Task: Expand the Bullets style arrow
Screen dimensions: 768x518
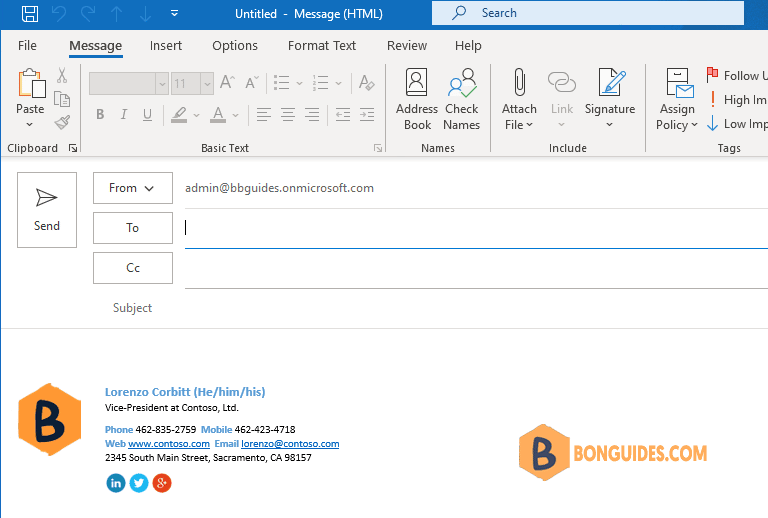Action: [x=299, y=83]
